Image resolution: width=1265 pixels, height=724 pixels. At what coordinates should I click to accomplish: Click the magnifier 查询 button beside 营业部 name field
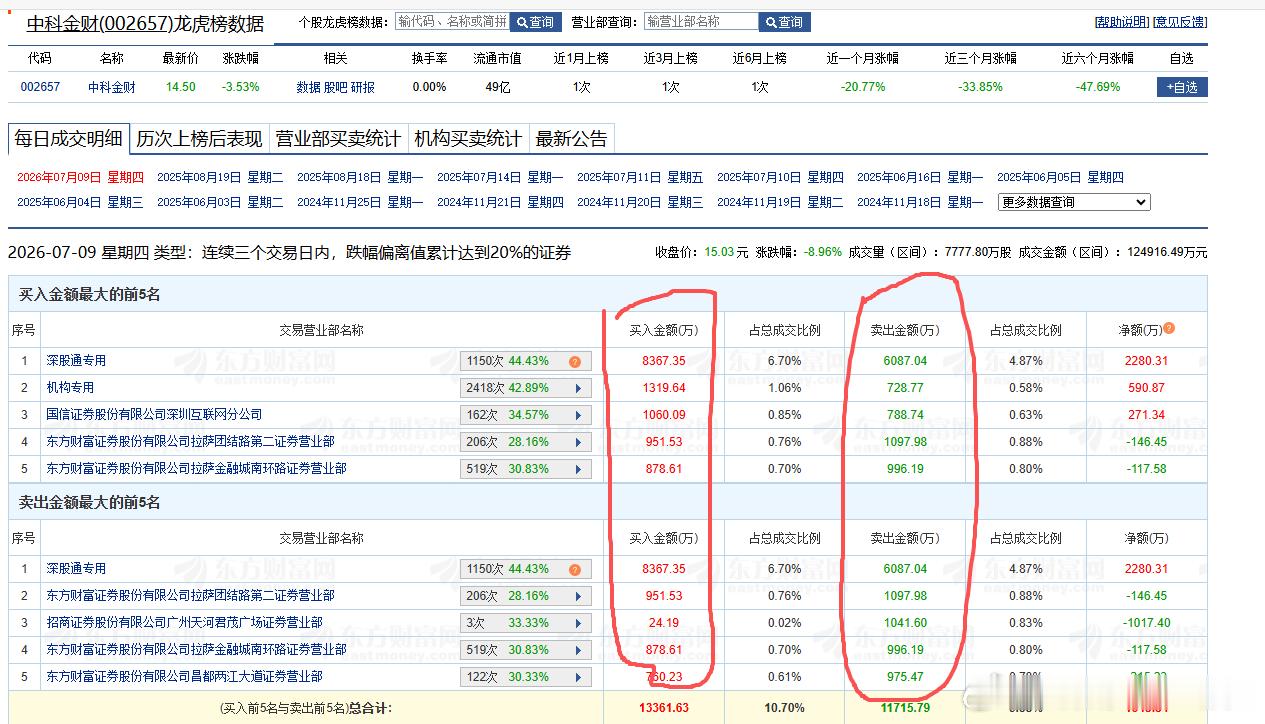(x=785, y=22)
